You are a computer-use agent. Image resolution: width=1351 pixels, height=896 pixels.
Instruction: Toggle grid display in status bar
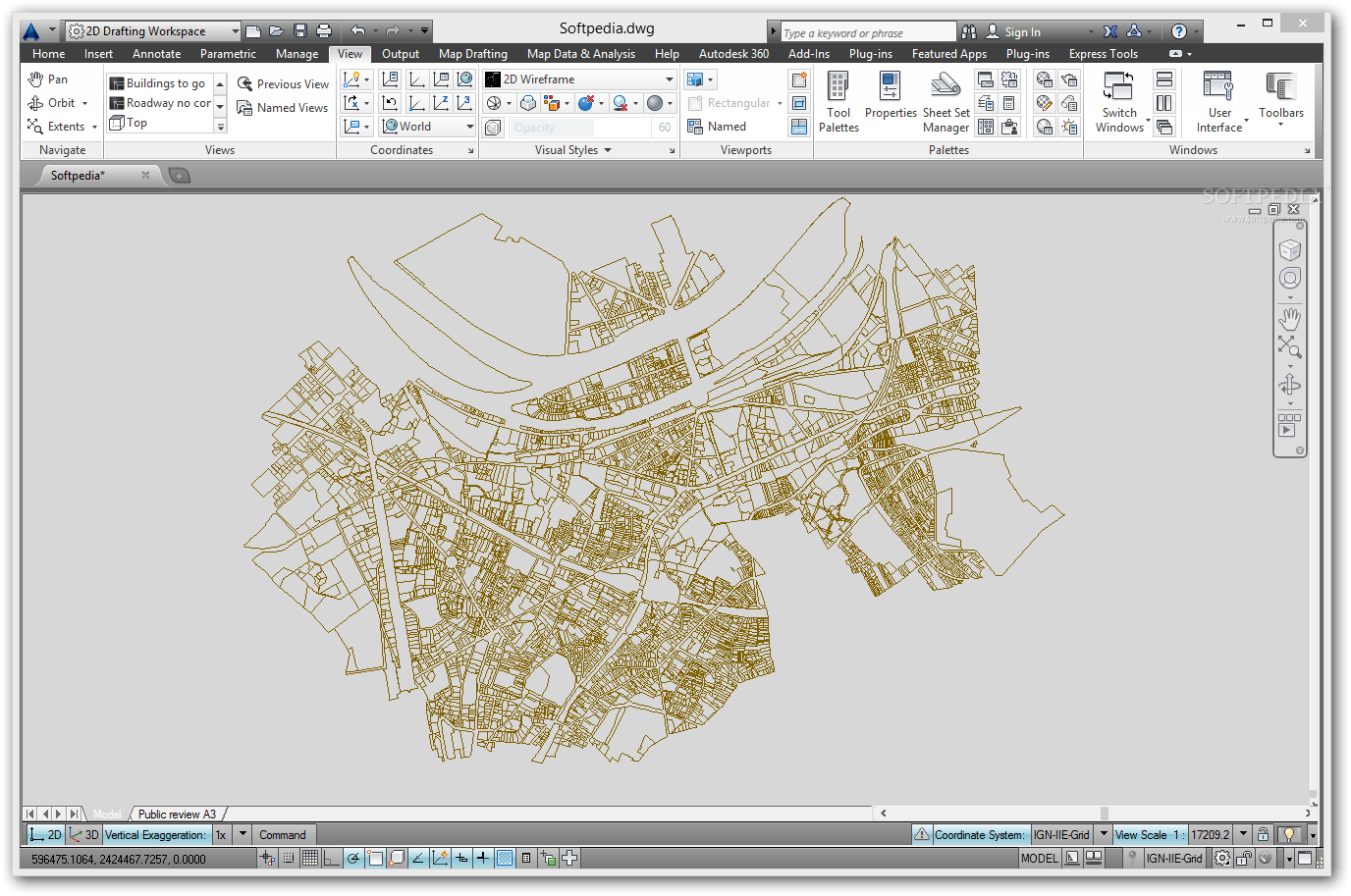click(310, 859)
